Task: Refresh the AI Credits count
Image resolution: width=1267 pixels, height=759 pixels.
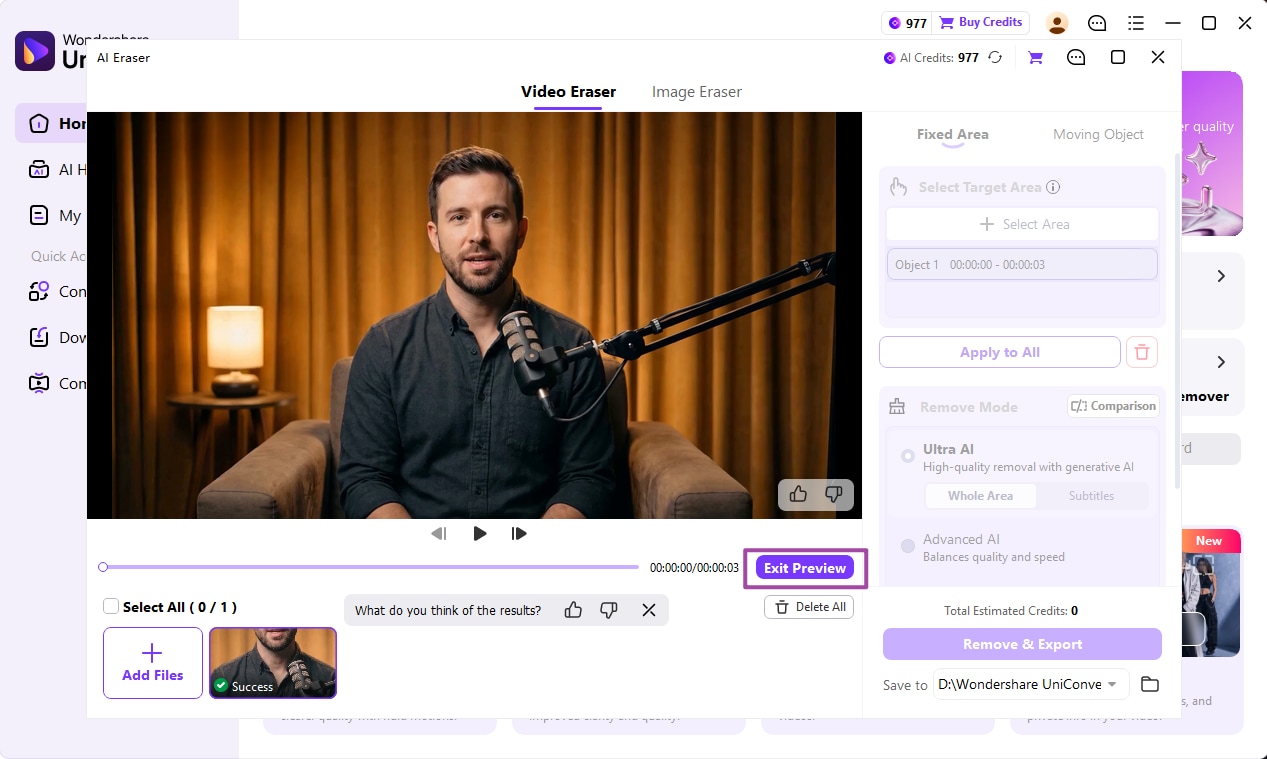Action: pos(995,58)
